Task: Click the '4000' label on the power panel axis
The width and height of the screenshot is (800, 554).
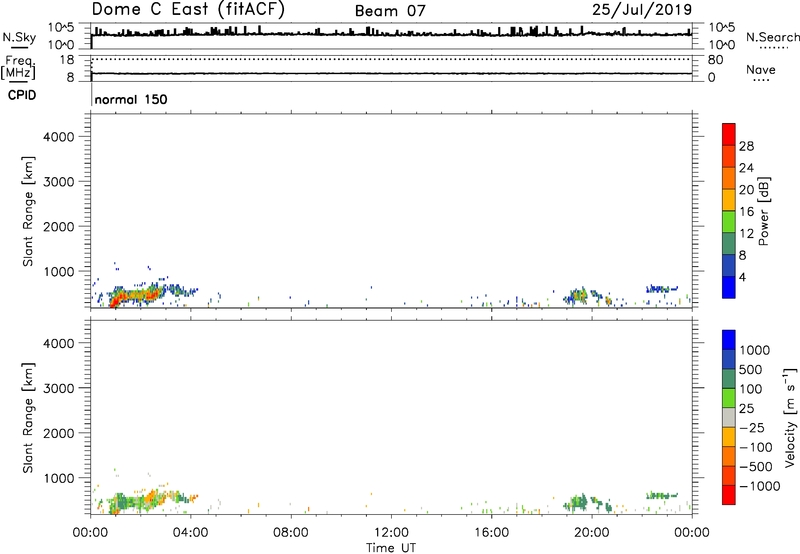Action: [58, 137]
